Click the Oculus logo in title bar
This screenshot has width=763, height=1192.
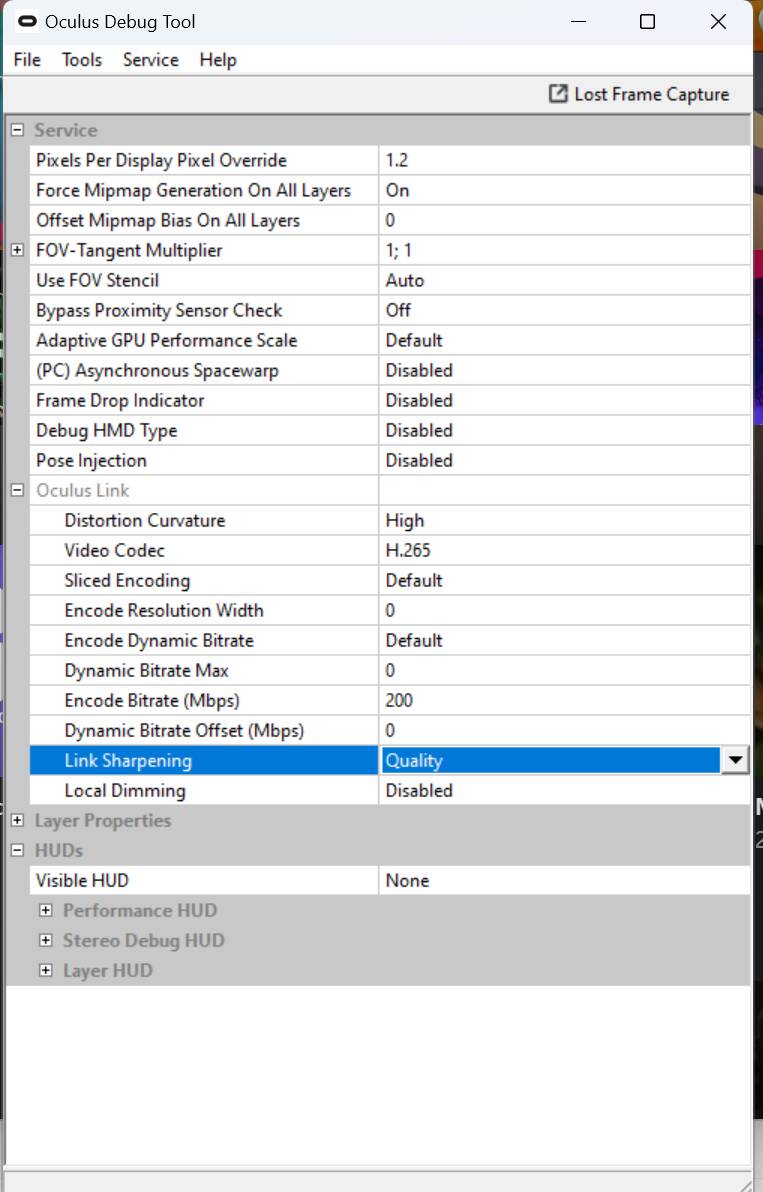(28, 21)
